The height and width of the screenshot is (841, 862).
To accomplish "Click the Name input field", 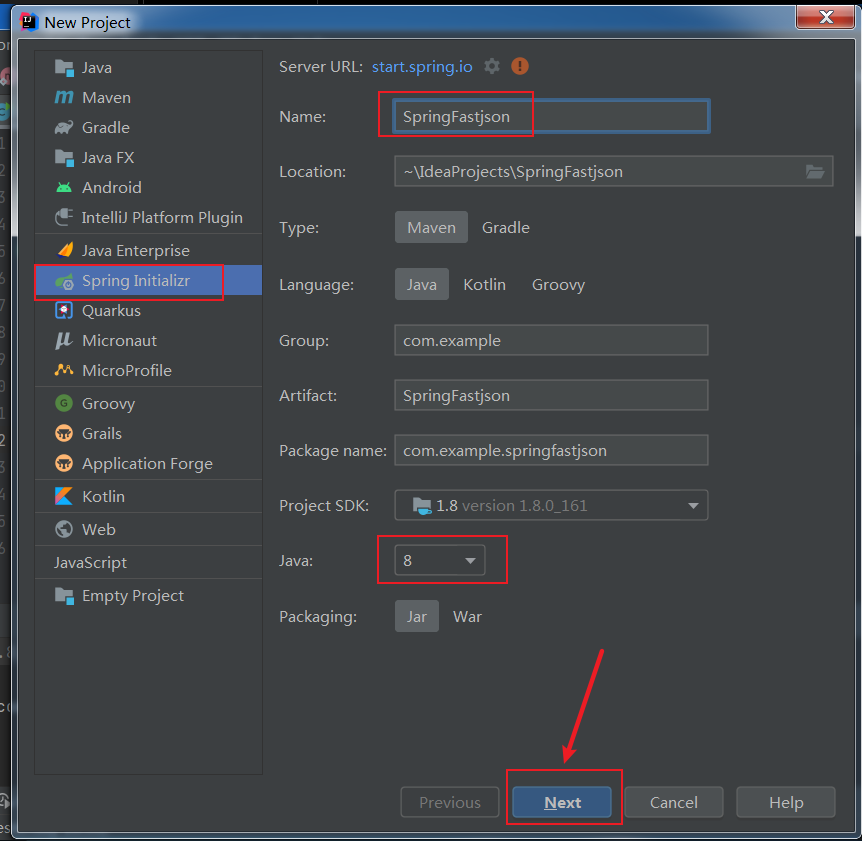I will [551, 116].
